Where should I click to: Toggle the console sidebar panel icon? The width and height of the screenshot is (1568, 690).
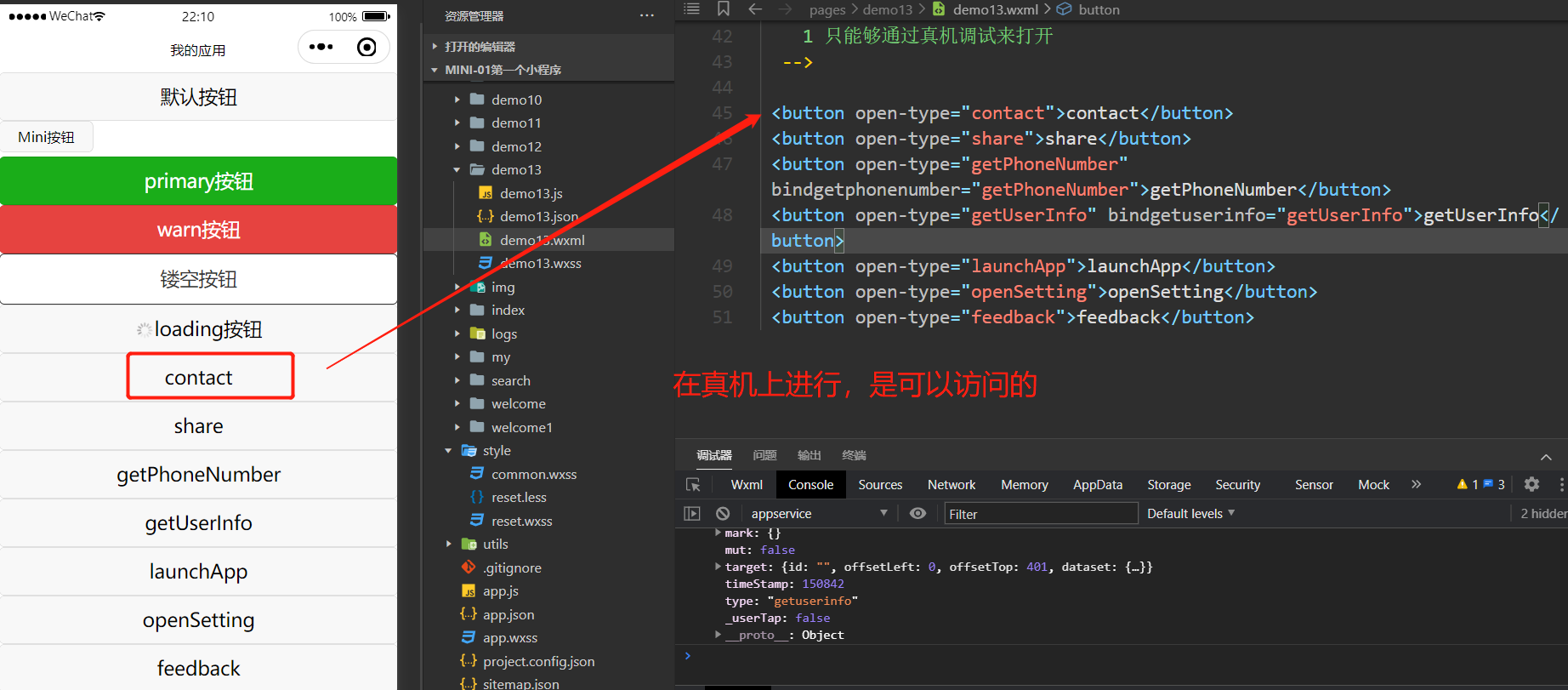[692, 513]
